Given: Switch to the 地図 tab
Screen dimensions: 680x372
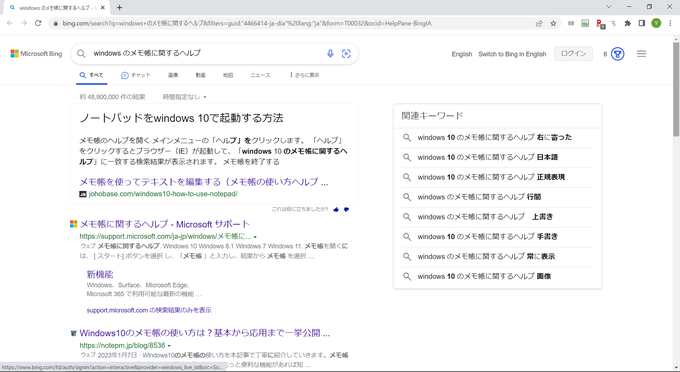Looking at the screenshot, I should point(228,75).
